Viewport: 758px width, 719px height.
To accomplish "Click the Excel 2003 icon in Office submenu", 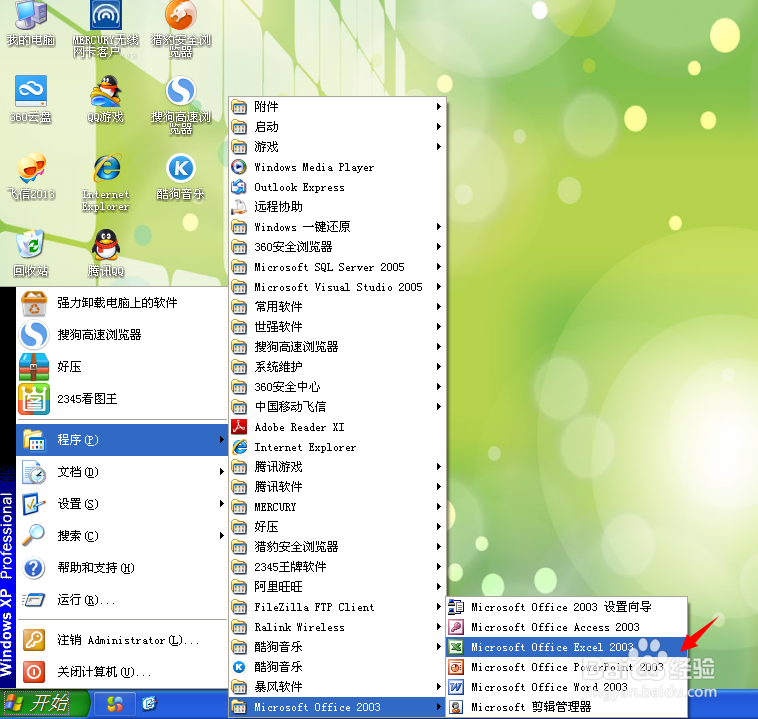I will (455, 647).
